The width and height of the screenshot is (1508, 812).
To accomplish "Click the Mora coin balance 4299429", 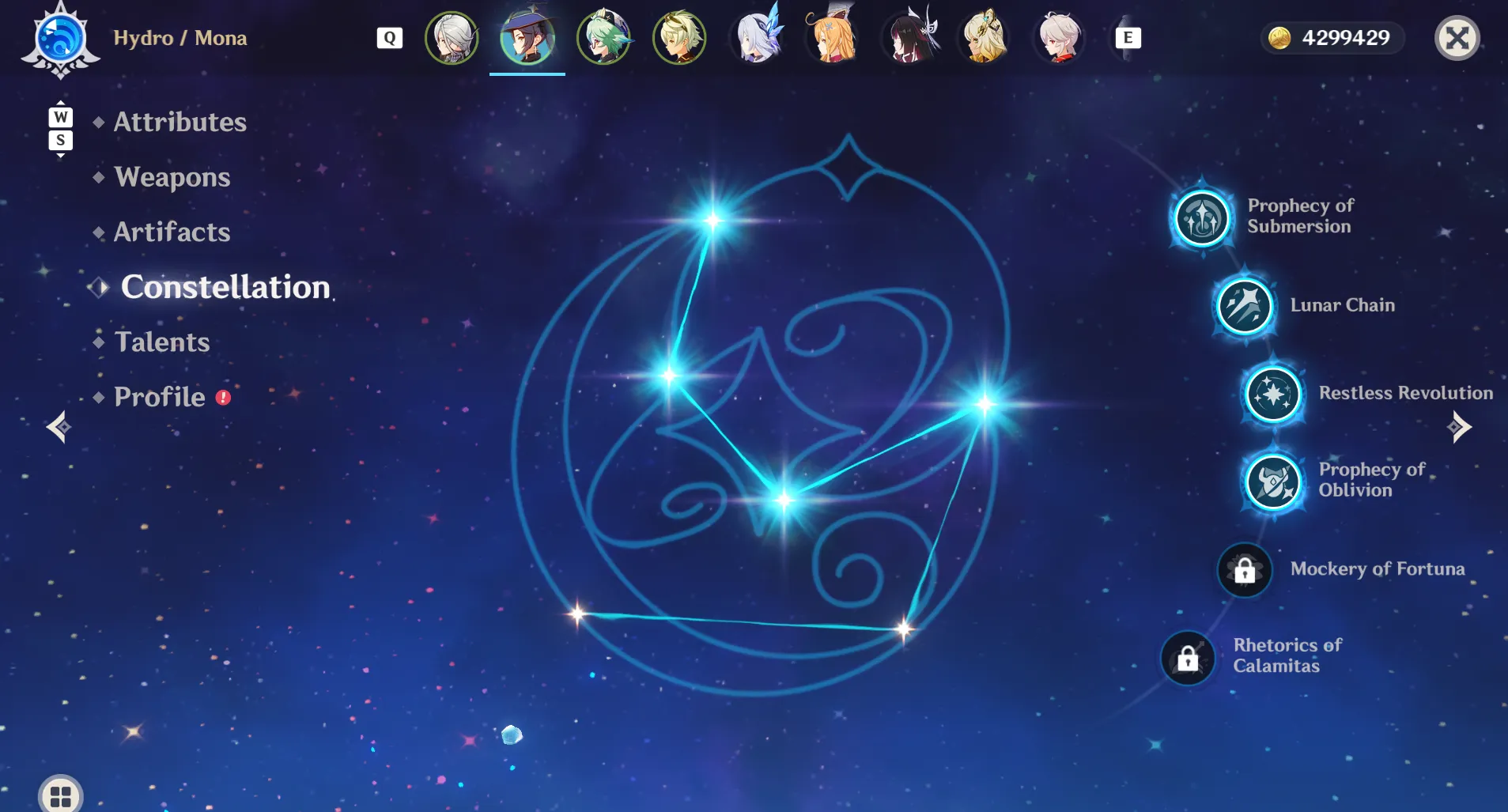I will coord(1332,38).
